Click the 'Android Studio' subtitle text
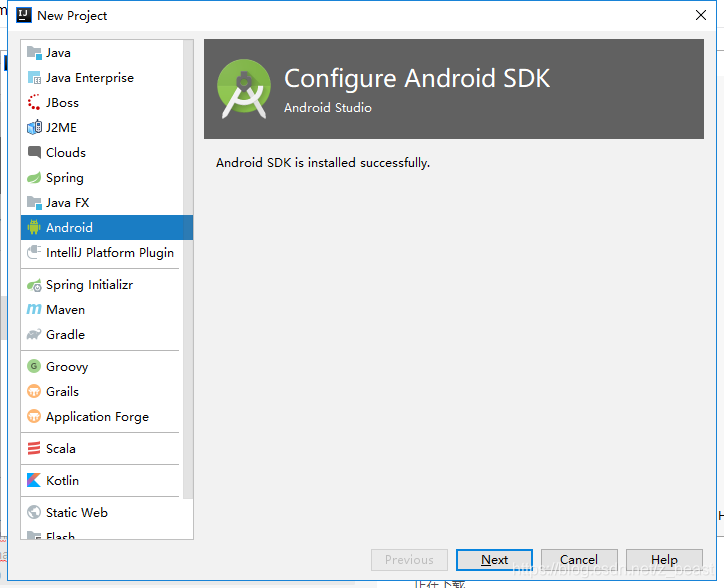Viewport: 724px width, 588px height. [x=328, y=108]
